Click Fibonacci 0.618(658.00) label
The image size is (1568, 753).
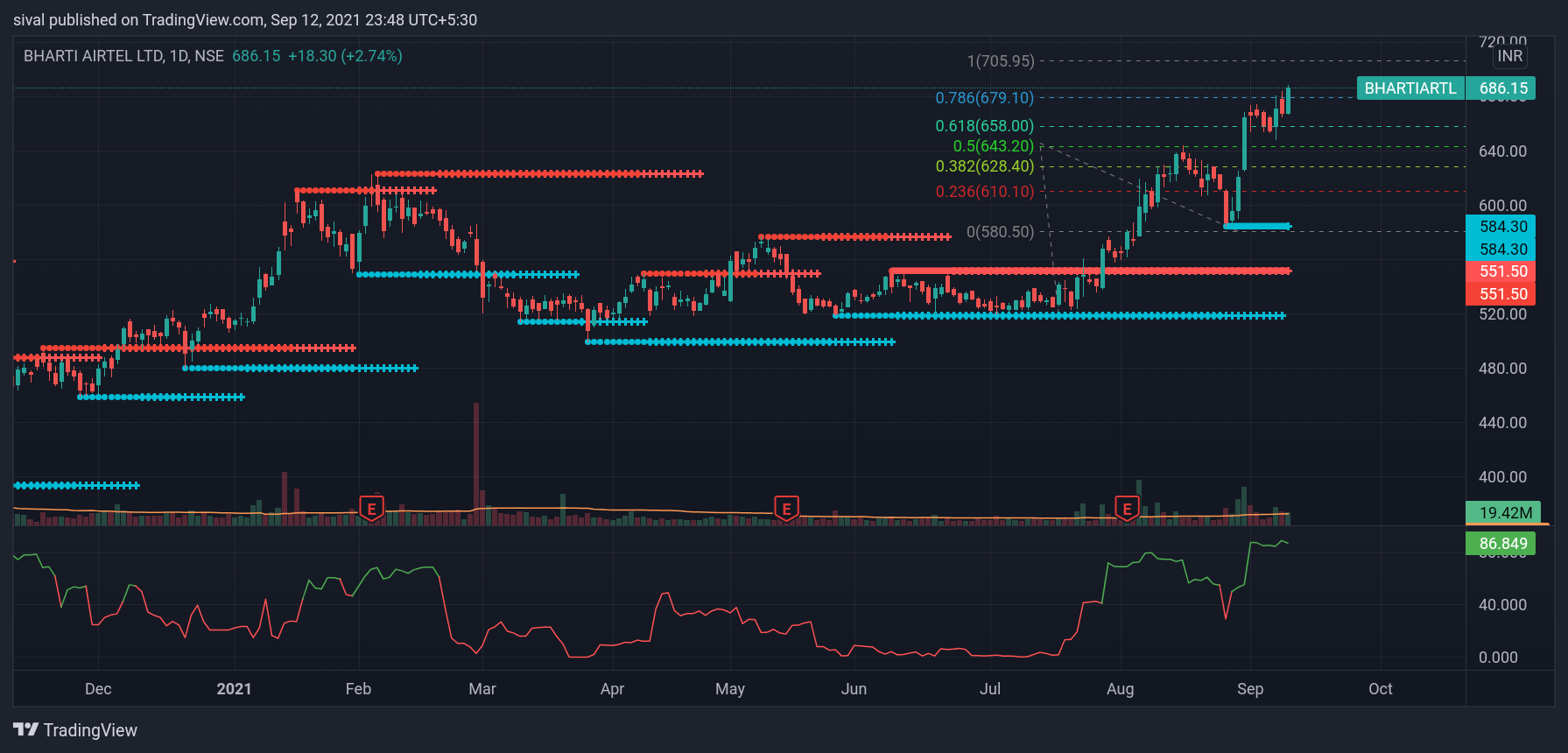(x=984, y=126)
